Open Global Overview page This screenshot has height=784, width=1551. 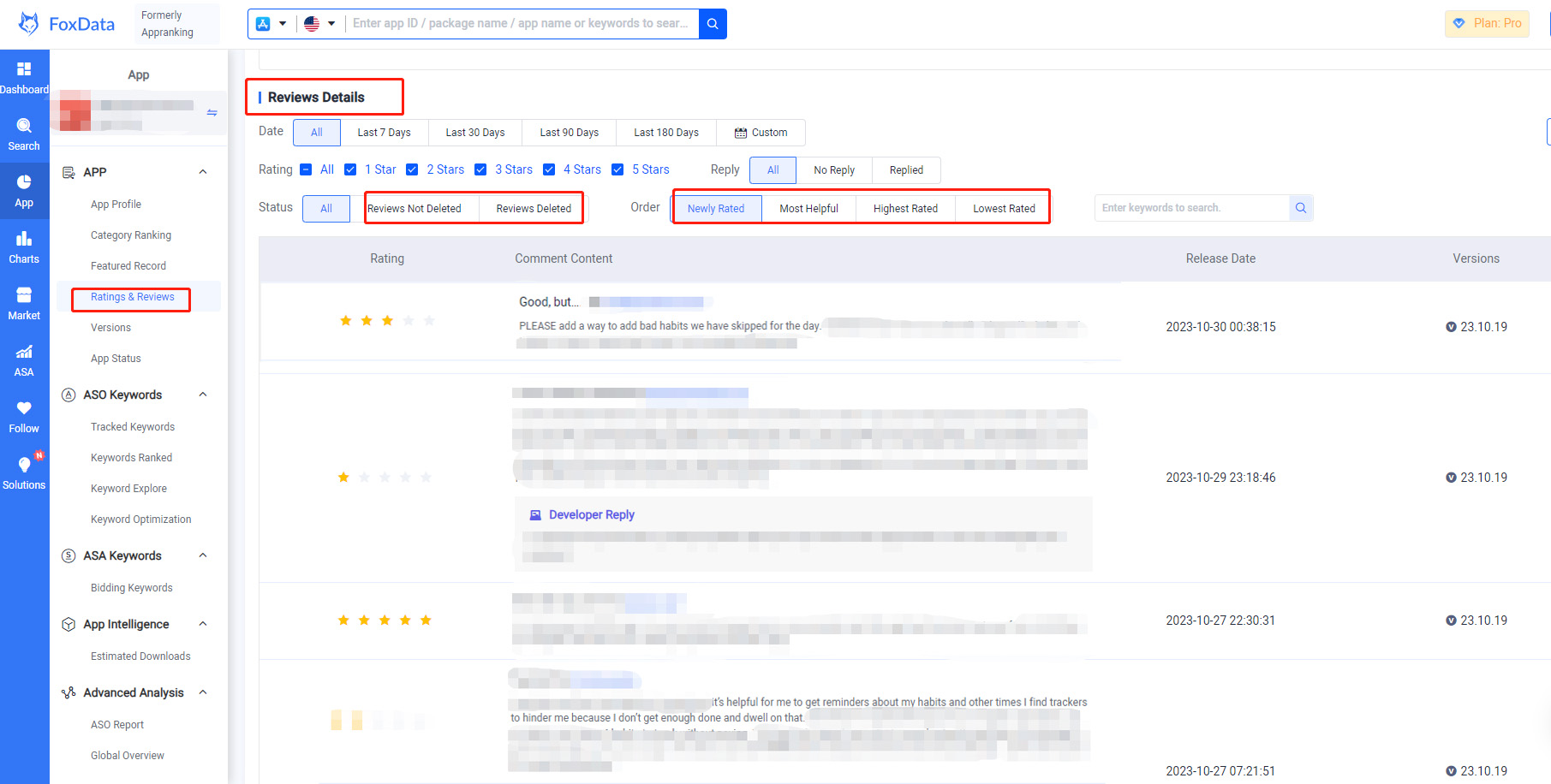tap(128, 756)
